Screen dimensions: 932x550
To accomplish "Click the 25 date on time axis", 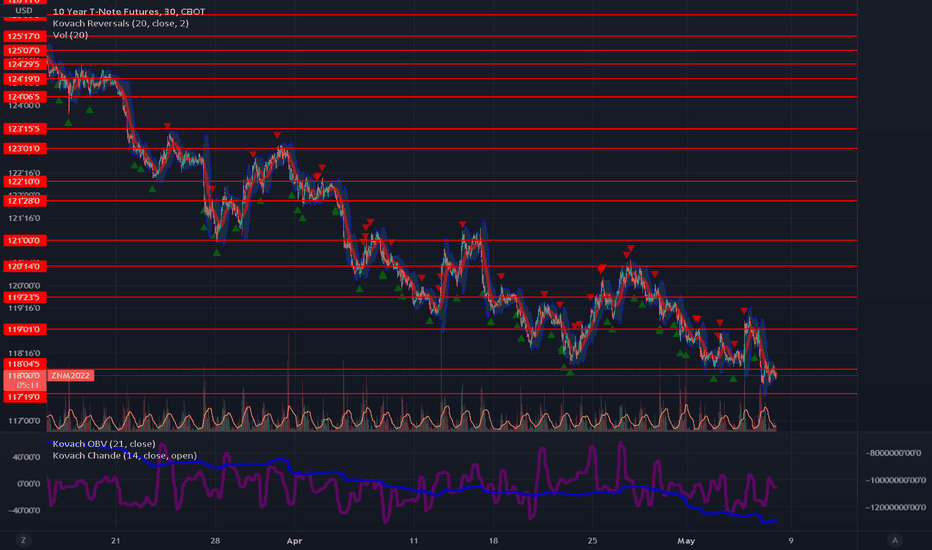I will click(x=592, y=540).
